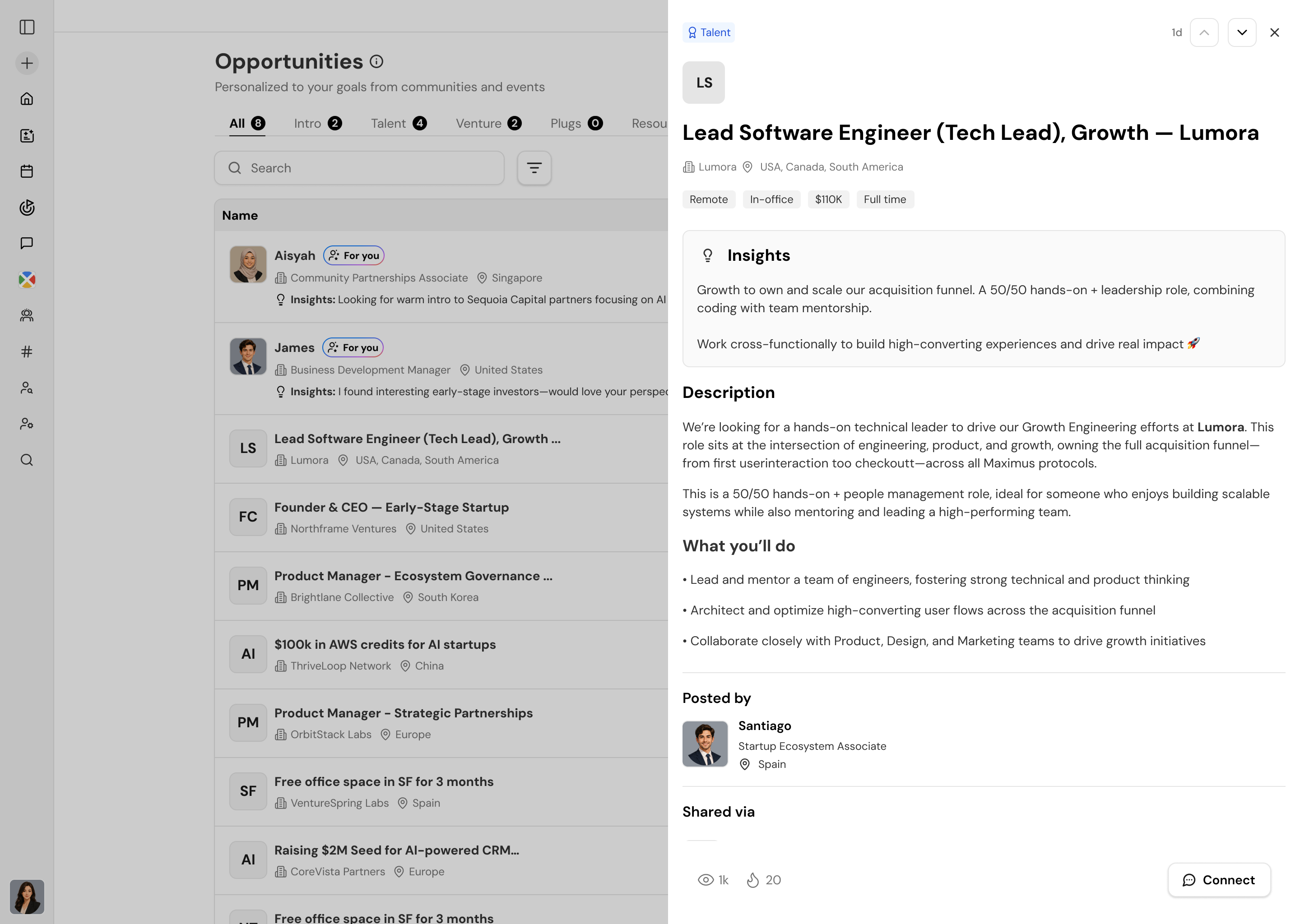This screenshot has height=924, width=1300.
Task: Click the Insights lightbulb icon in panel
Action: click(x=707, y=255)
